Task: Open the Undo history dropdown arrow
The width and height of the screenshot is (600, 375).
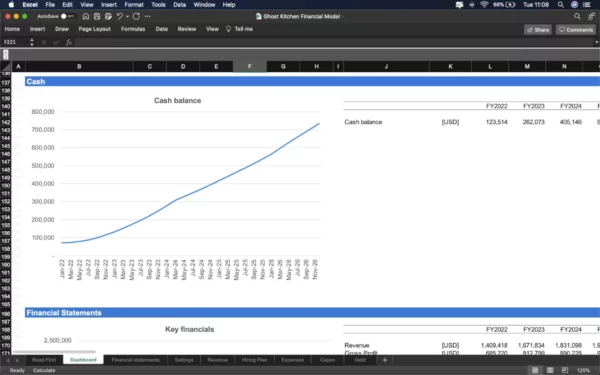Action: (127, 16)
